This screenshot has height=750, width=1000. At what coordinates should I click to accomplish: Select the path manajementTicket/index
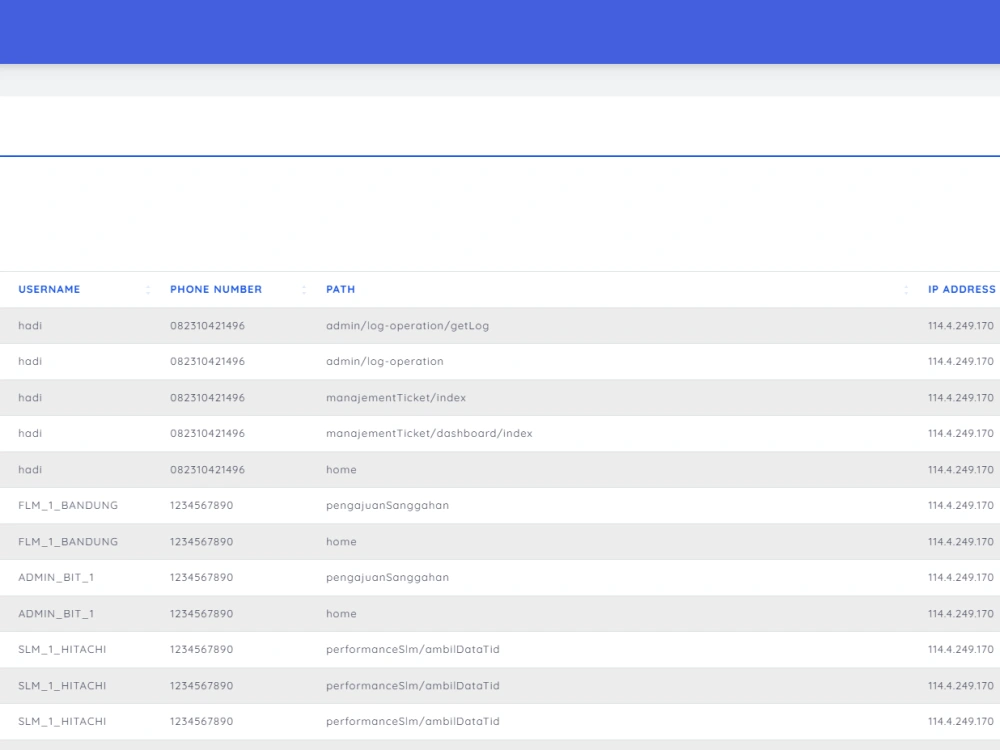pyautogui.click(x=396, y=398)
